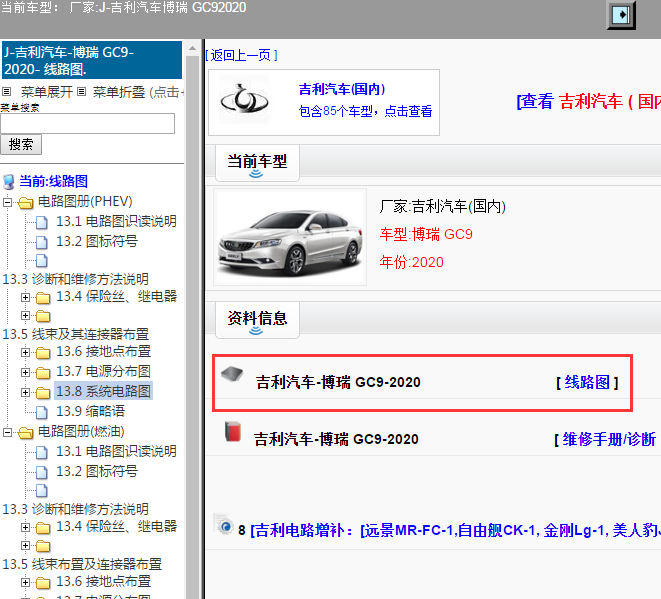Click the blue swirl icon beside 吉利电路增补

coord(224,525)
